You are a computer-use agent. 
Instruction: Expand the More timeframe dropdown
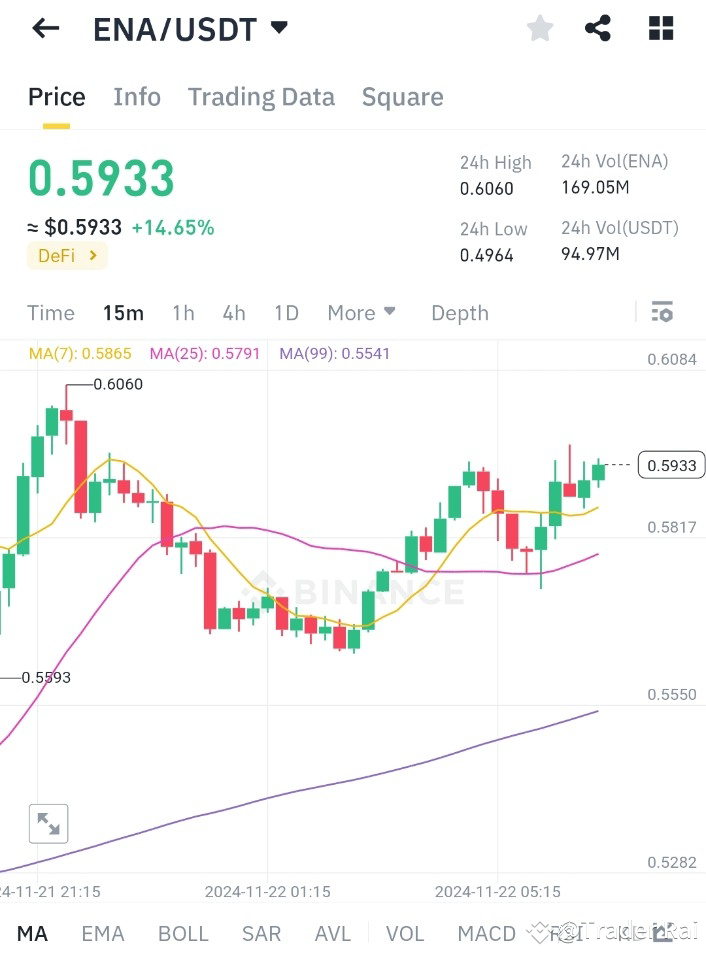point(362,313)
